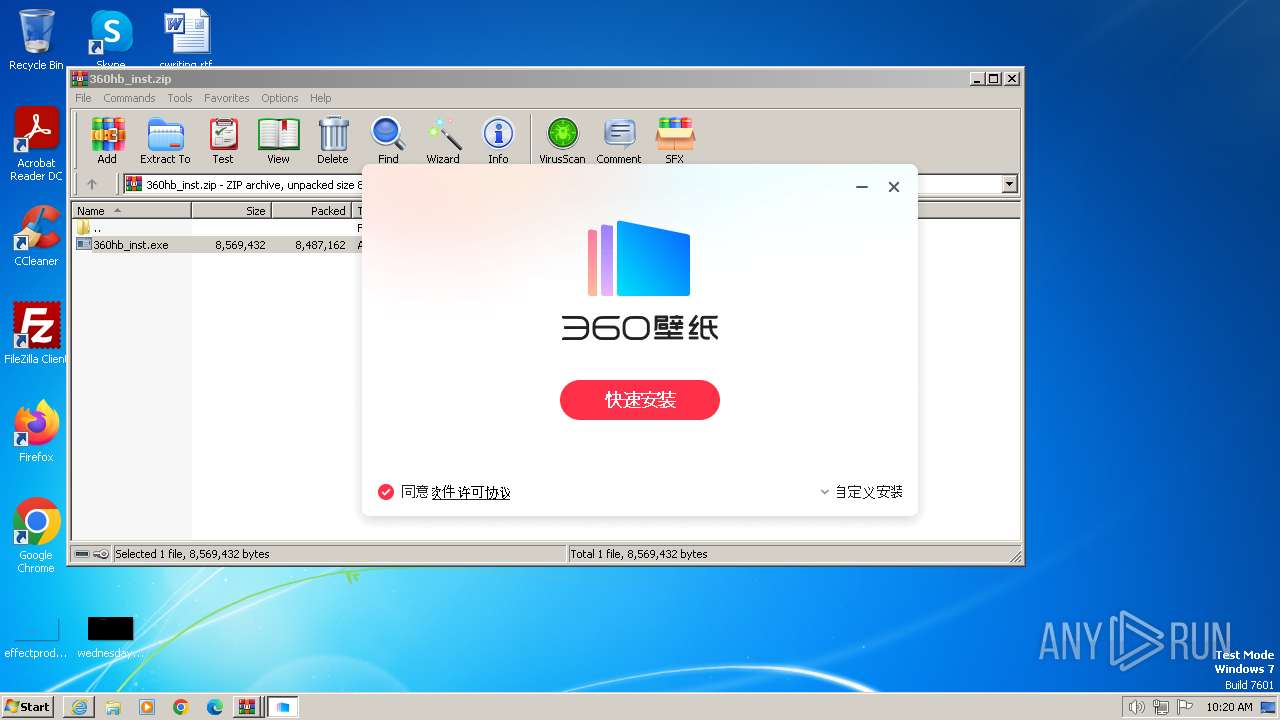Open the Options menu
Viewport: 1280px width, 720px height.
(x=280, y=98)
